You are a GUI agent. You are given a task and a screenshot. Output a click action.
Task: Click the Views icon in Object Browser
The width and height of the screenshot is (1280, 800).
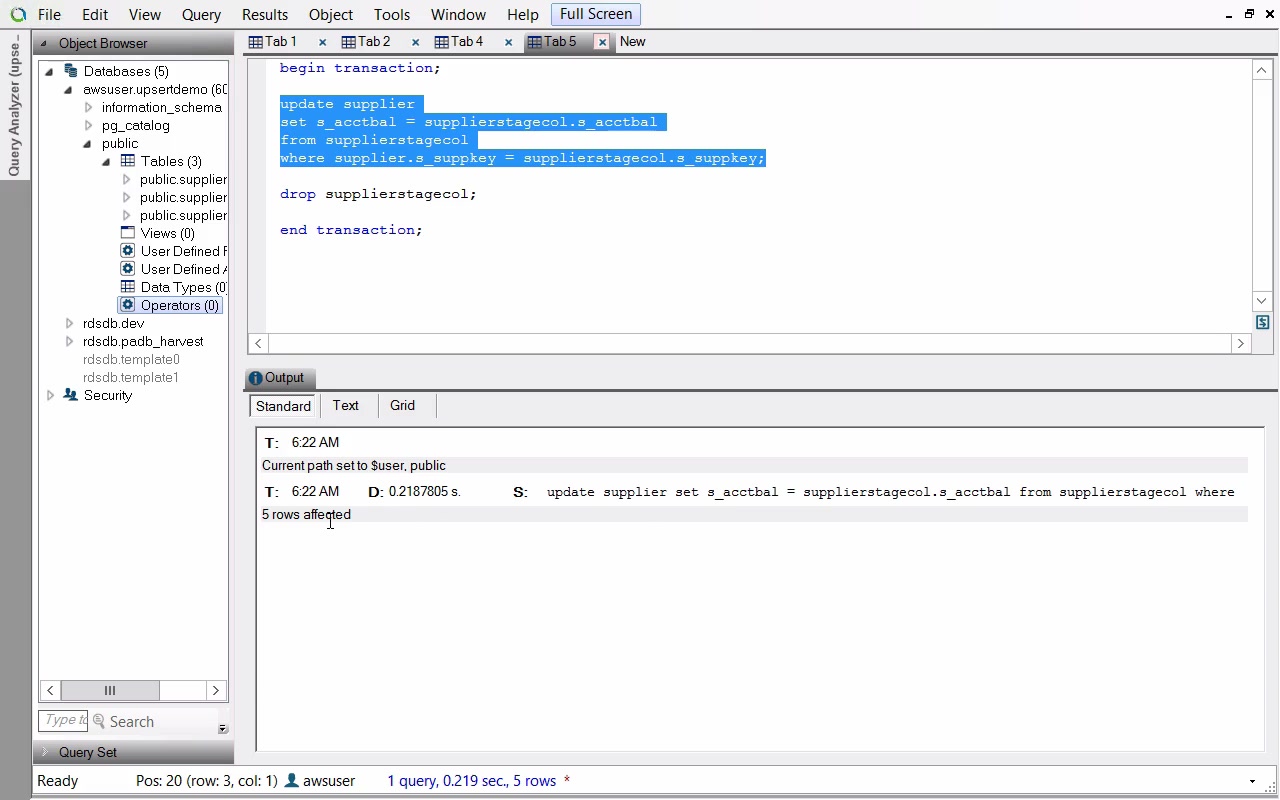pos(128,233)
